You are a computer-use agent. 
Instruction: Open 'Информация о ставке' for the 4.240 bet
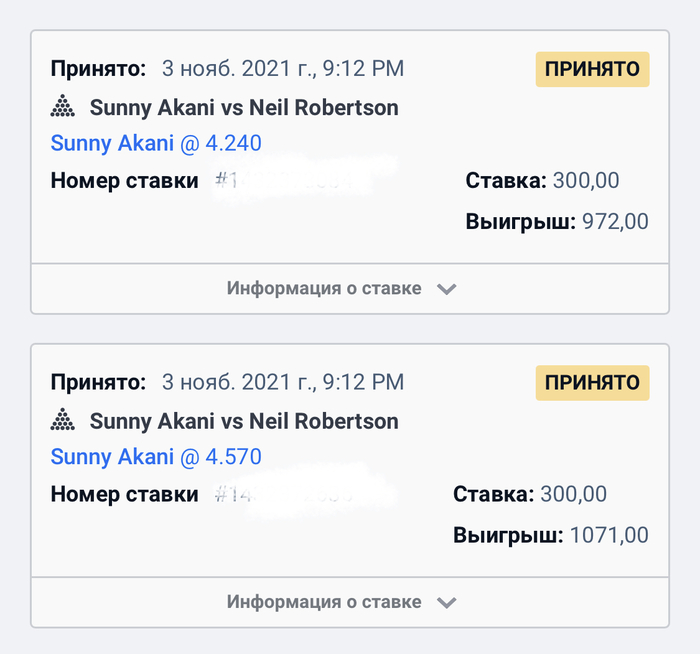pos(324,289)
